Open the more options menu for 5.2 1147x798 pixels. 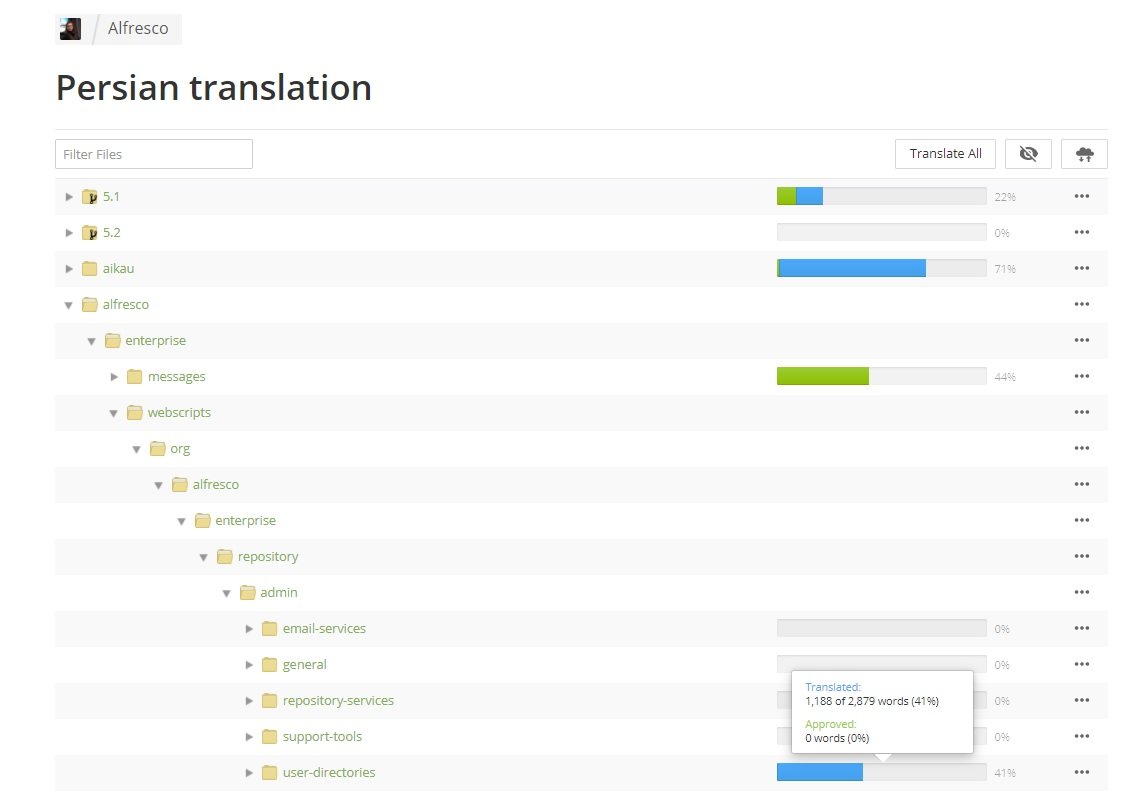coord(1082,232)
